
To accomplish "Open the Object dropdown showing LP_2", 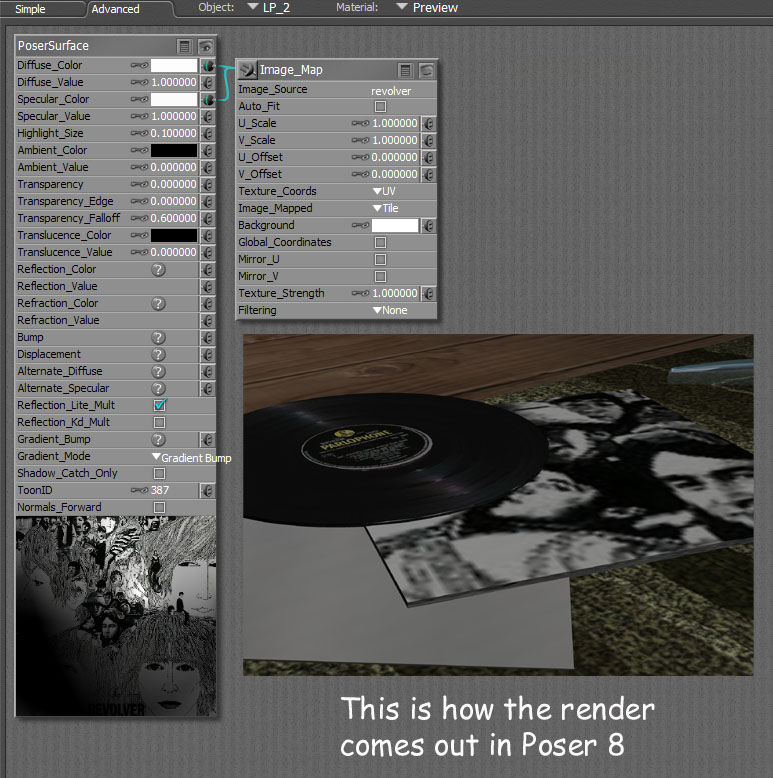I will [x=268, y=7].
